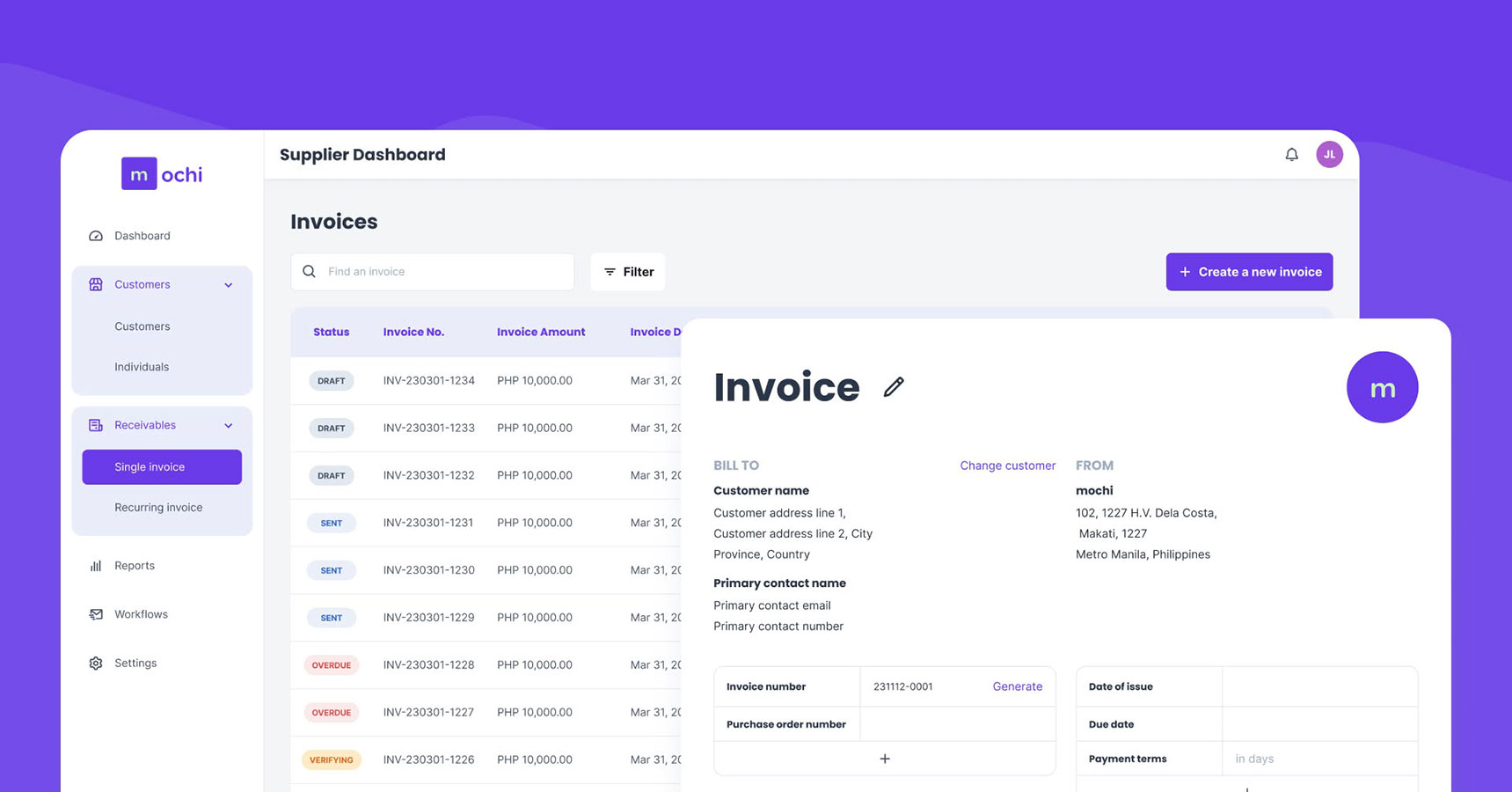The image size is (1512, 792).
Task: Open the Workflows menu item
Action: [141, 614]
